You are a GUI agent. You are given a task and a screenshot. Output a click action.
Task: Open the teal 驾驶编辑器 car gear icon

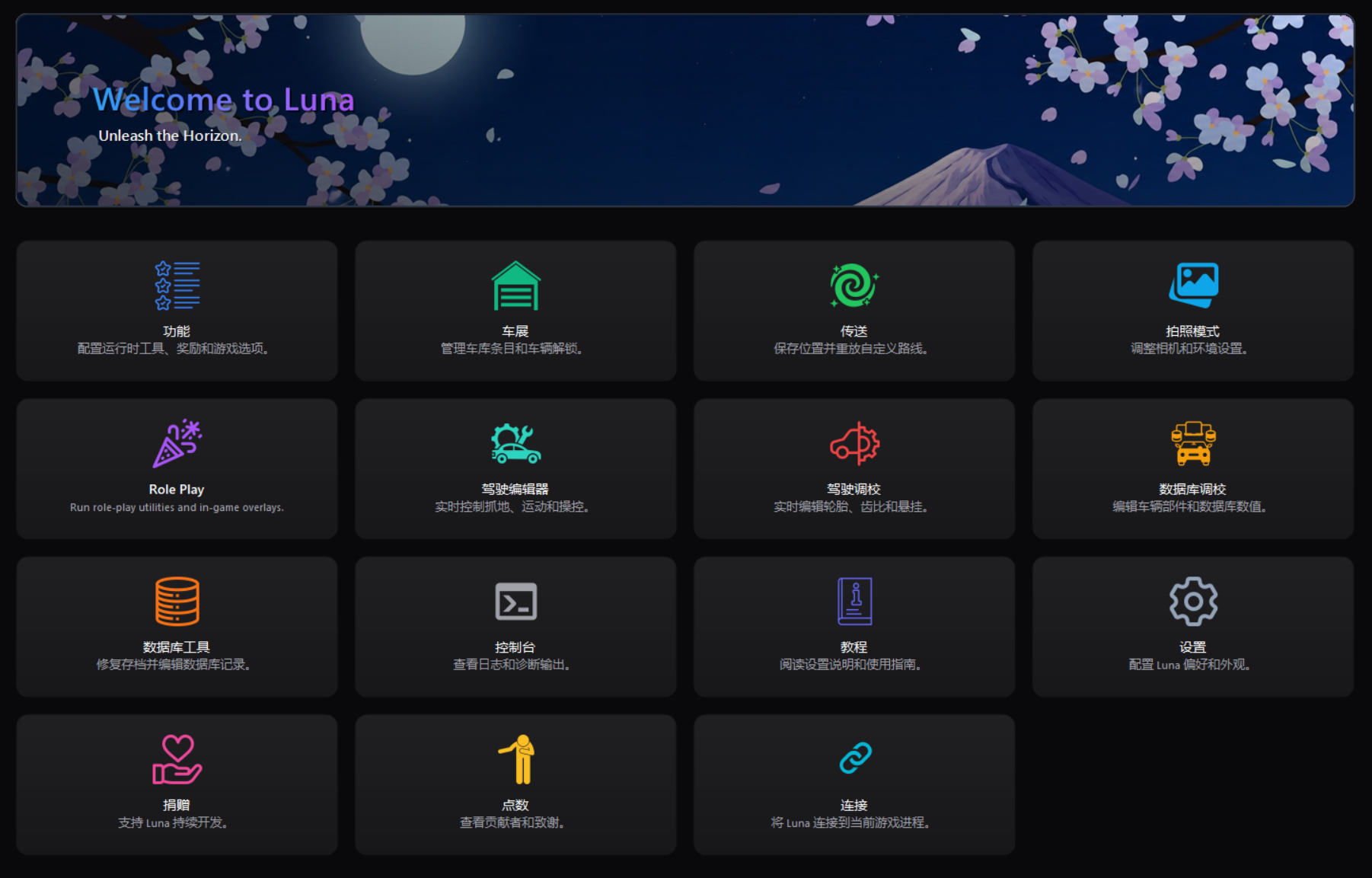[x=515, y=443]
